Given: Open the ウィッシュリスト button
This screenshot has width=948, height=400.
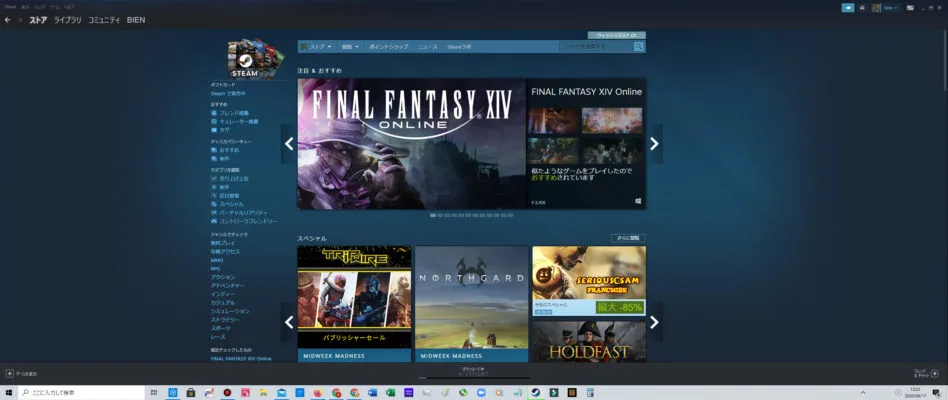Looking at the screenshot, I should (x=616, y=36).
